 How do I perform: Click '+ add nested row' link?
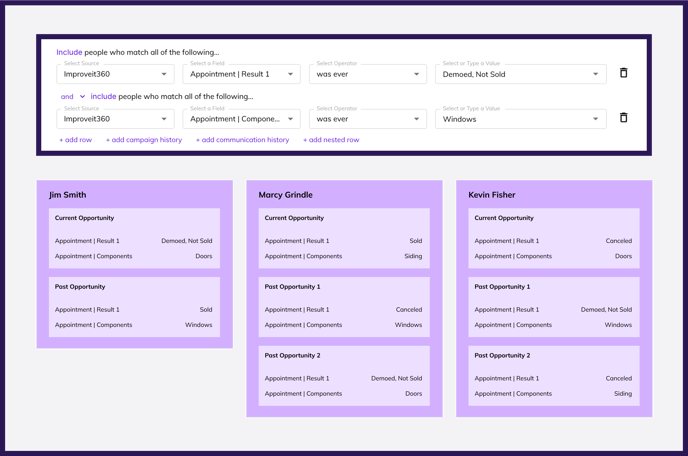(x=331, y=140)
